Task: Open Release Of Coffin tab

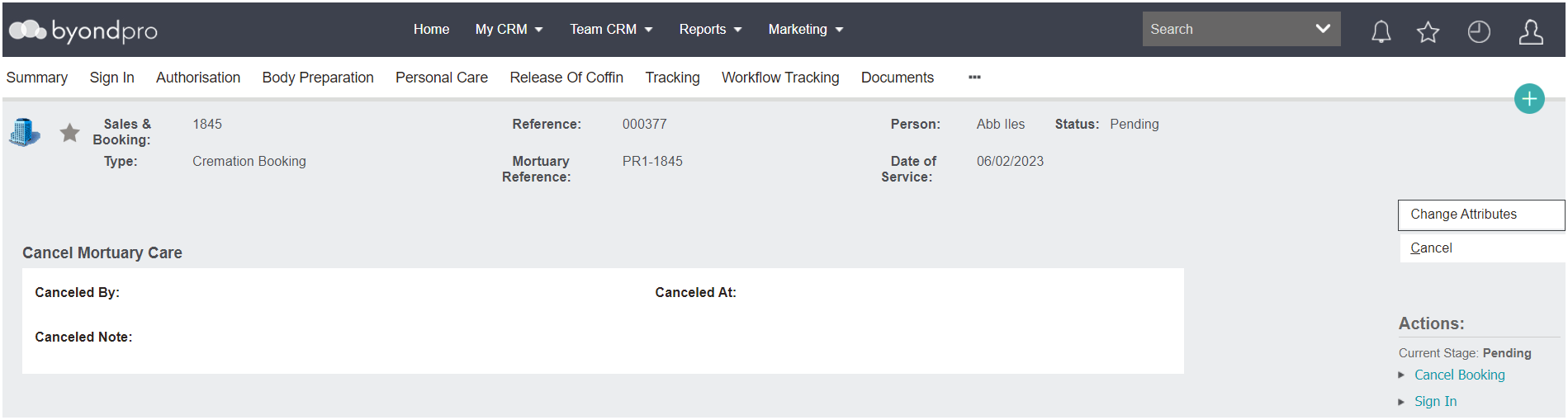Action: 566,78
